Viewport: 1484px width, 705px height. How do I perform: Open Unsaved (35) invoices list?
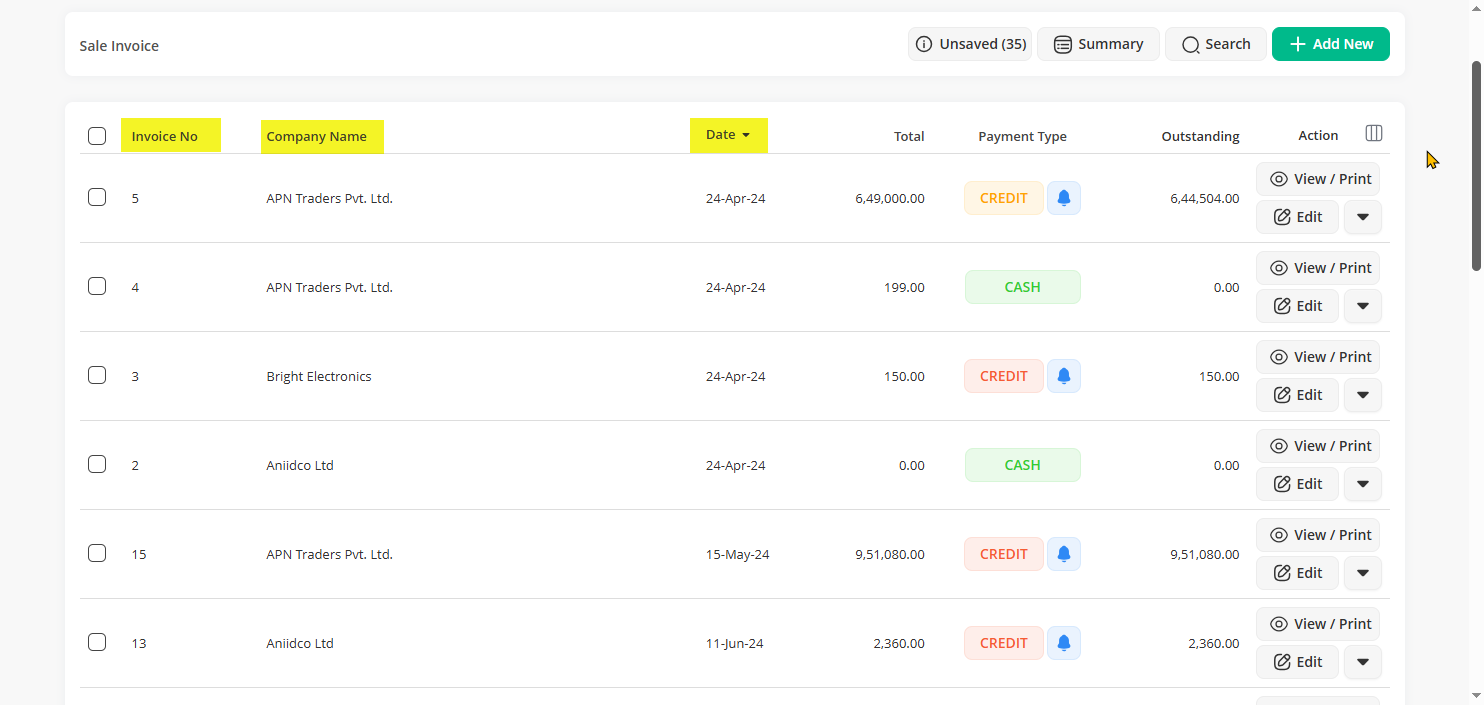969,44
